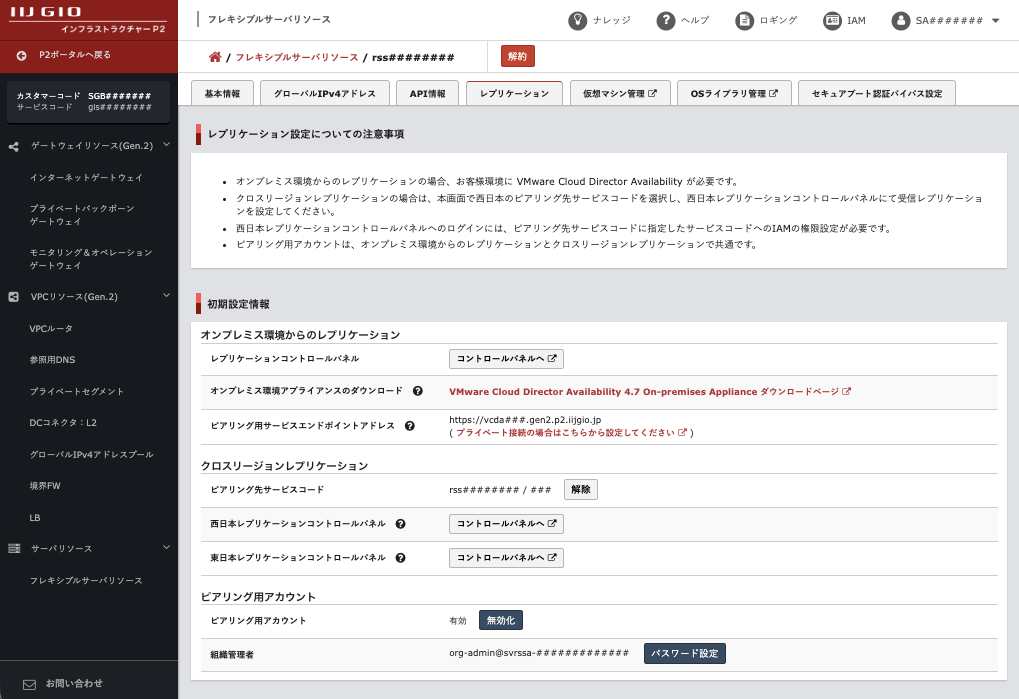Screen dimensions: 1019x699
Task: Click the サーバリソース server icon in sidebar
Action: pyautogui.click(x=14, y=549)
